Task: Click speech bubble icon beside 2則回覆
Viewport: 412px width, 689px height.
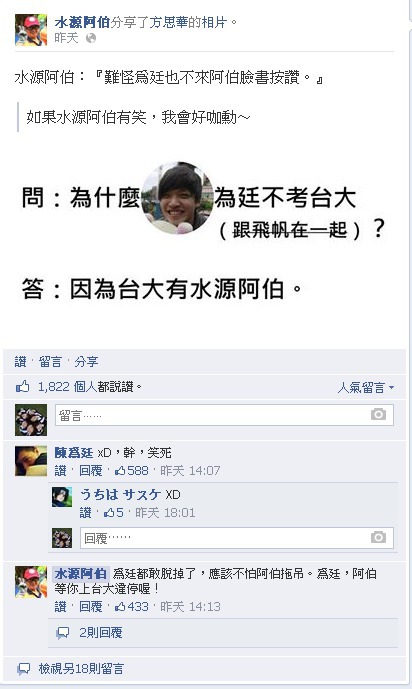Action: point(63,633)
